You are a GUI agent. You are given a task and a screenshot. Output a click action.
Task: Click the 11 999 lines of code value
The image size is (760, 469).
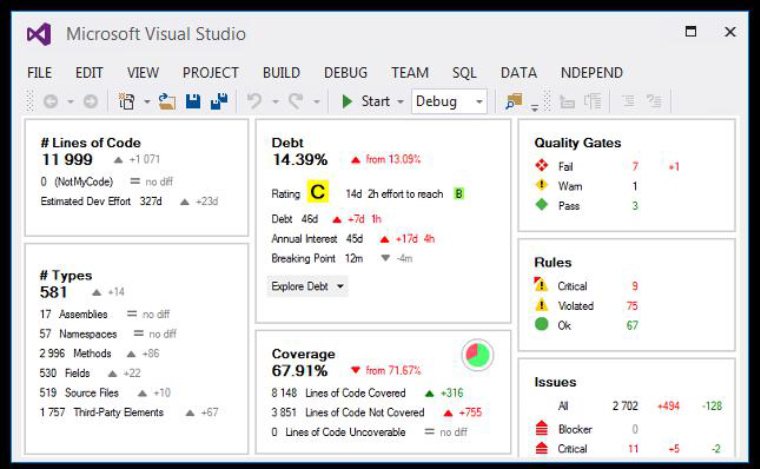67,159
